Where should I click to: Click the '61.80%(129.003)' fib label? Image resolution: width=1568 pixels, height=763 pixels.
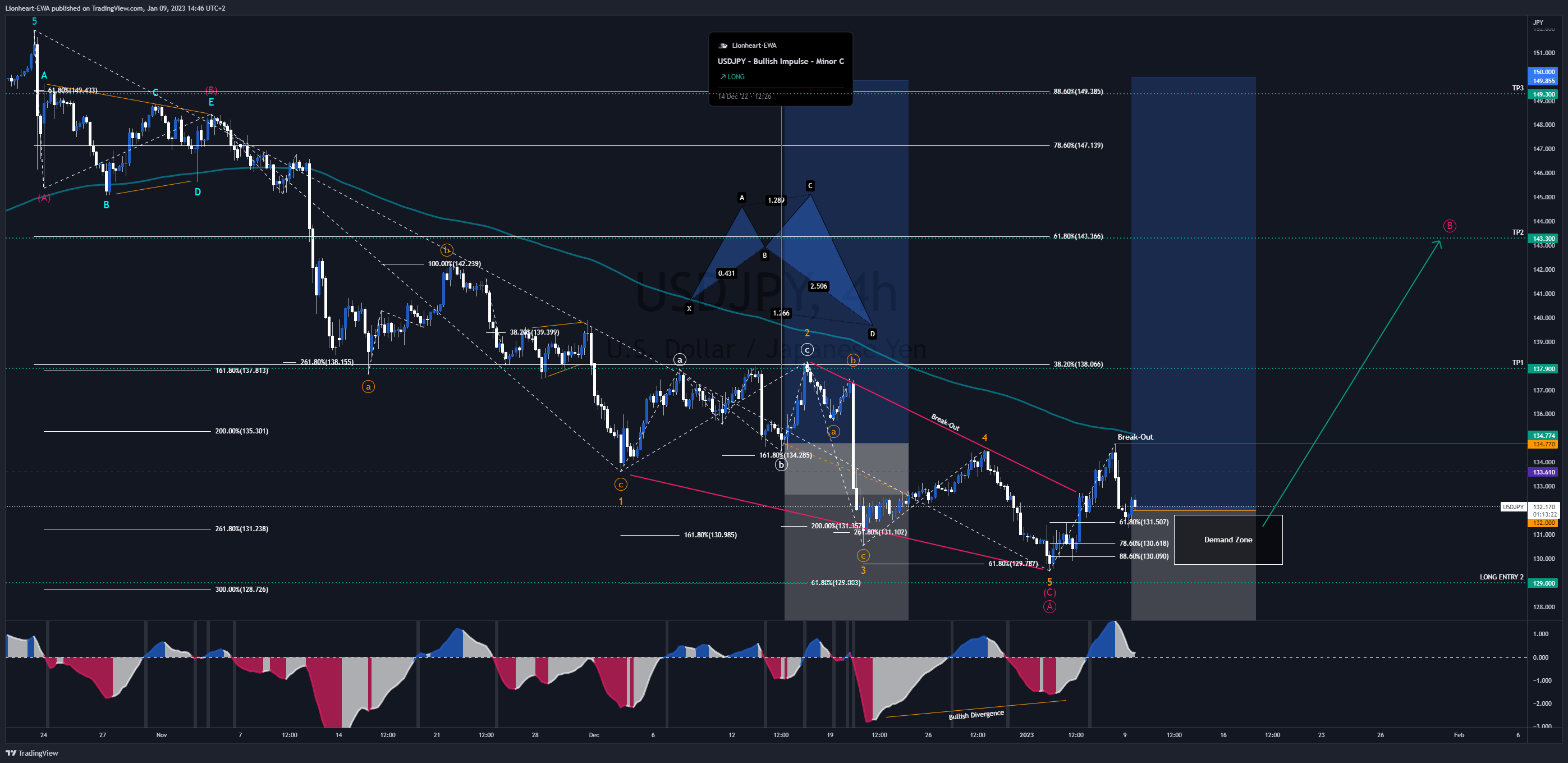pyautogui.click(x=835, y=583)
